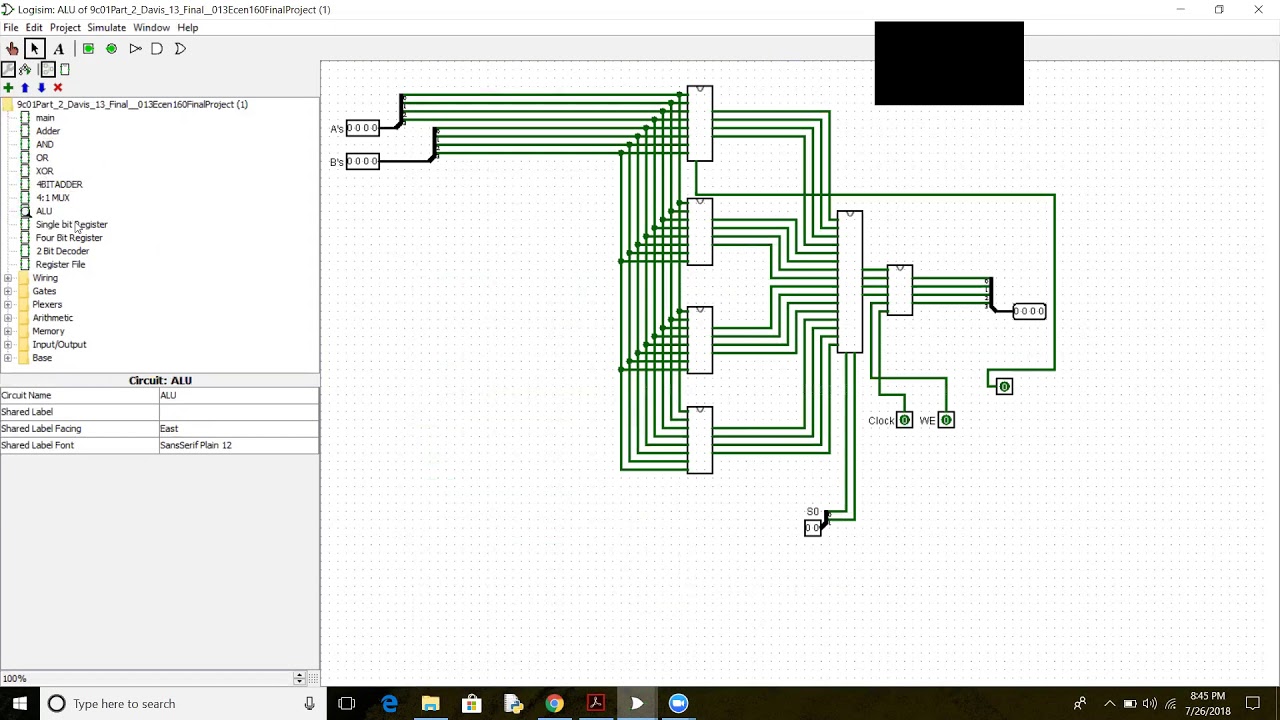
Task: Toggle the WE input pin
Action: click(x=946, y=420)
